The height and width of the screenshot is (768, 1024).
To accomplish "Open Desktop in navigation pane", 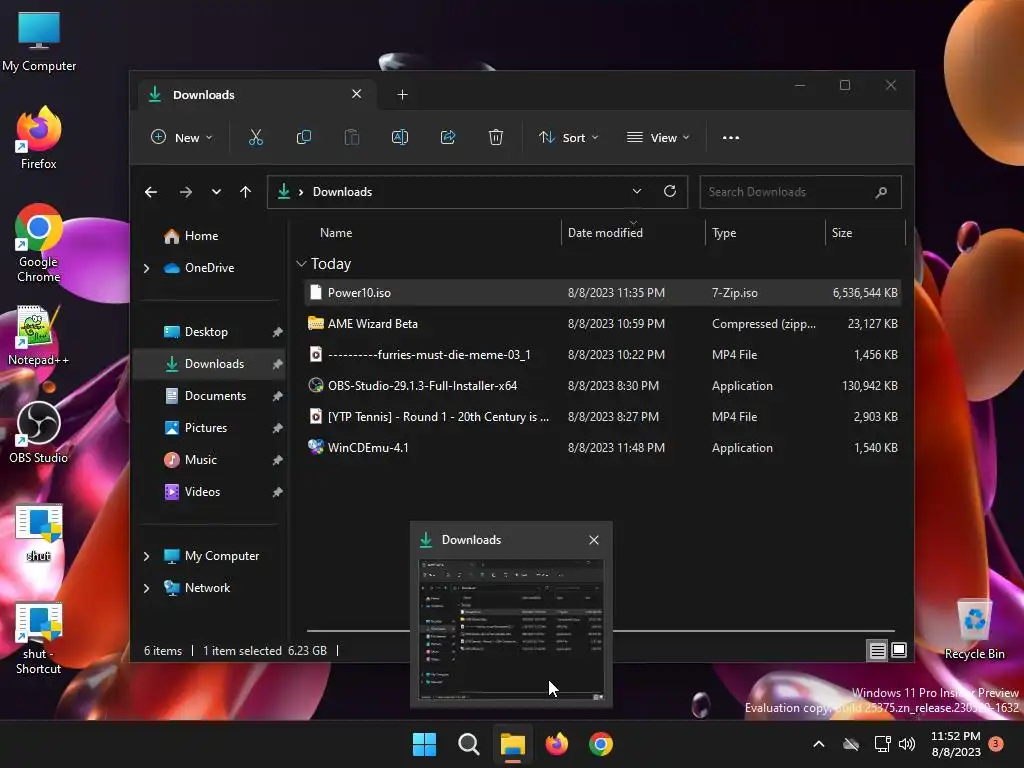I will [x=209, y=332].
